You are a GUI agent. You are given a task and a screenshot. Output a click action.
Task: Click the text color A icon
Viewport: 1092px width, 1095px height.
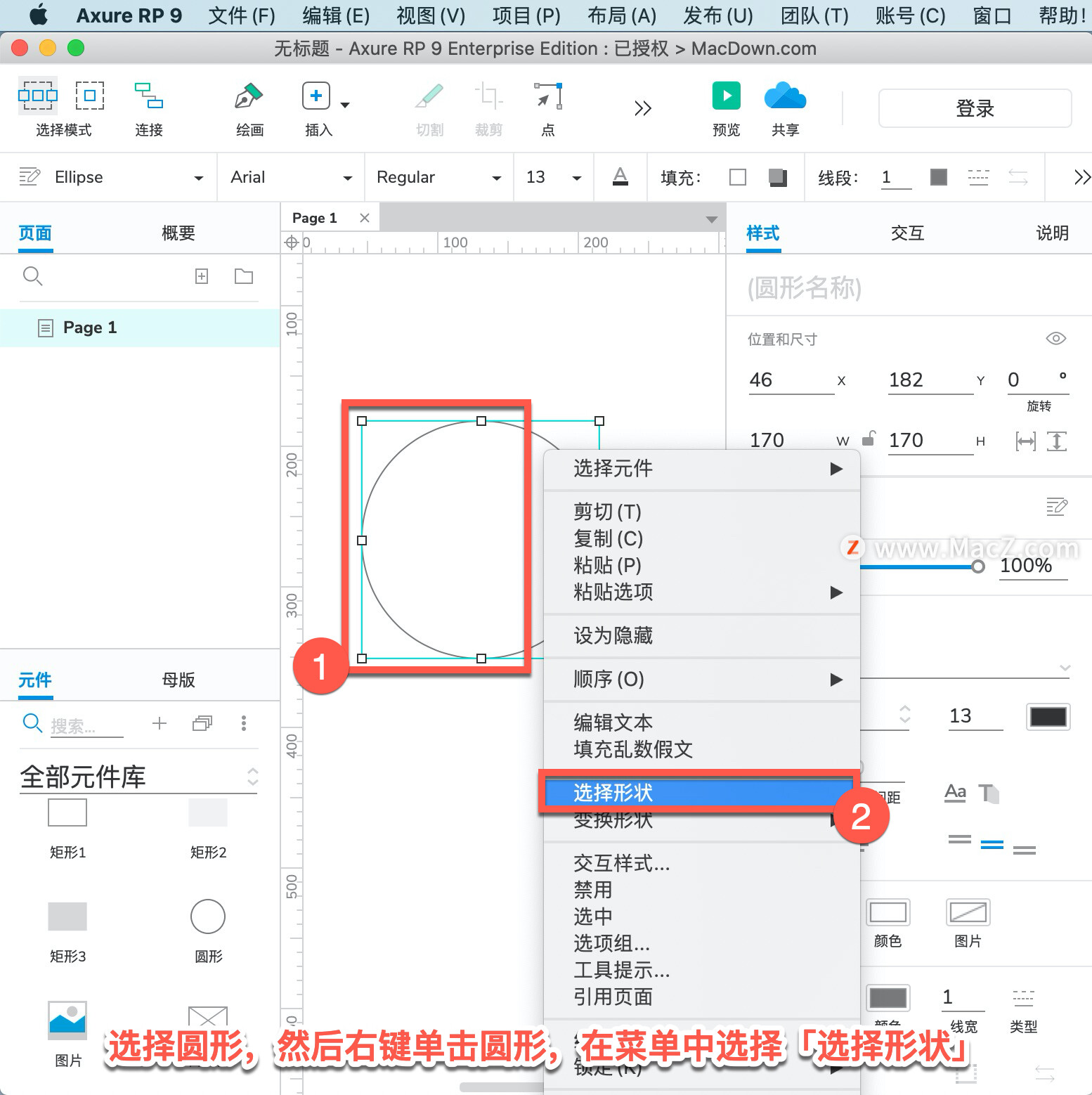(x=620, y=176)
